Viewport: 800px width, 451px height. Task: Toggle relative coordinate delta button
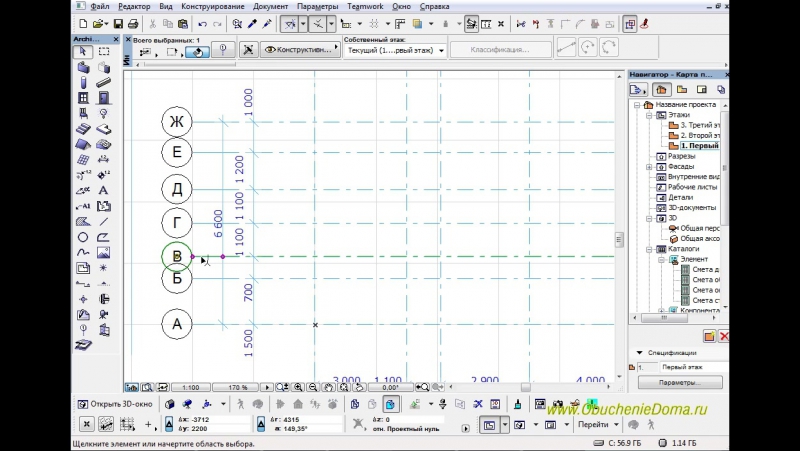169,424
